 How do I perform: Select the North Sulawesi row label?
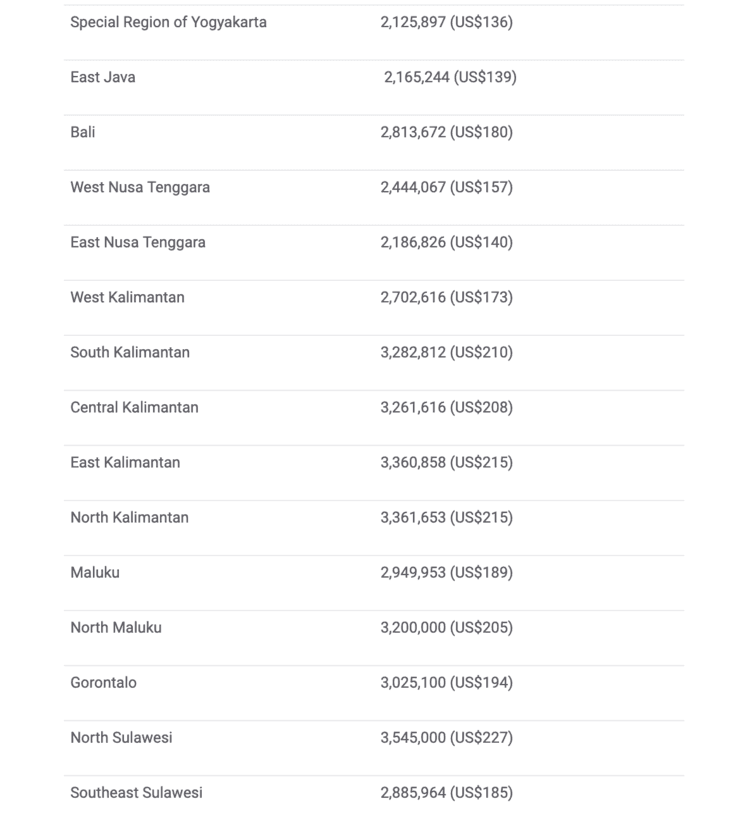121,737
